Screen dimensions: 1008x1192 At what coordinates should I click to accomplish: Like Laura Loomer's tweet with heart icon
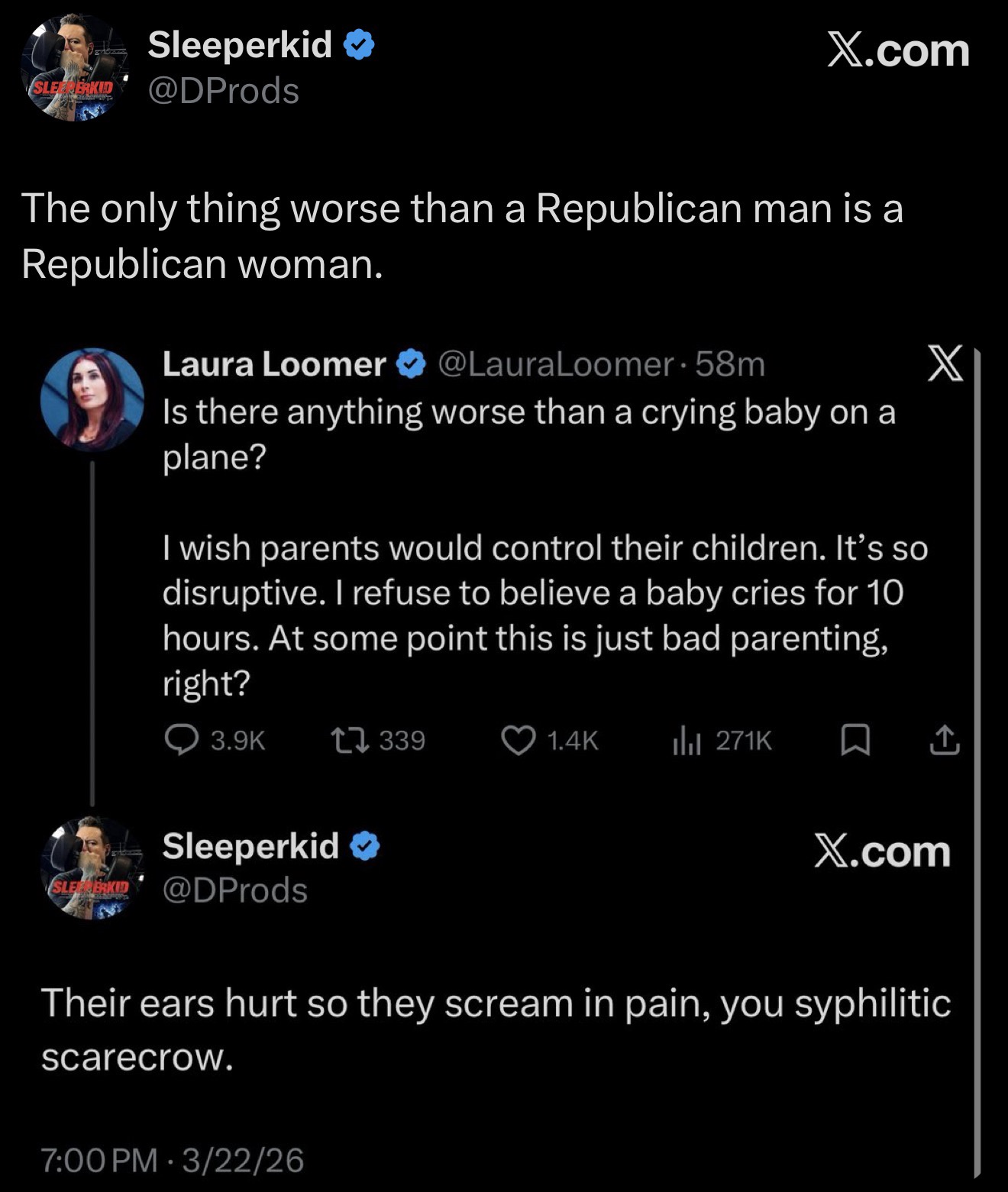click(x=519, y=740)
